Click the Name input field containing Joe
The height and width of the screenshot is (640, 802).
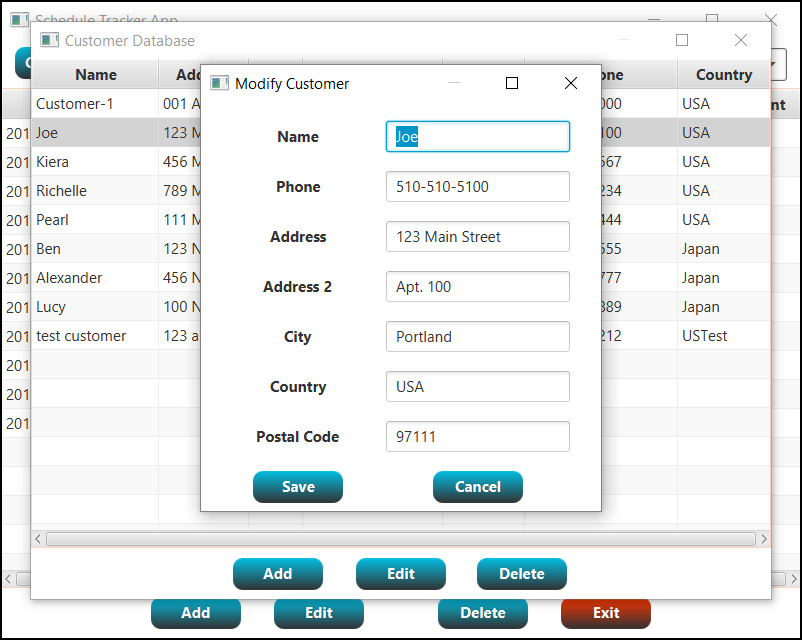pos(478,137)
